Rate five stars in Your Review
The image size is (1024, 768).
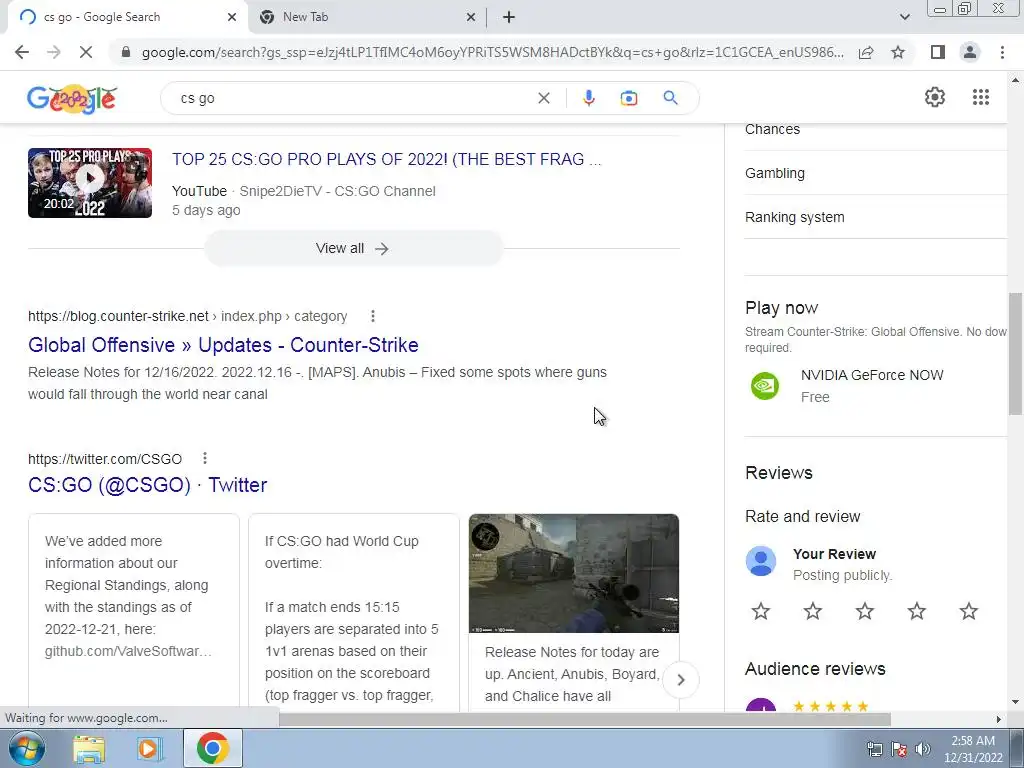tap(968, 611)
